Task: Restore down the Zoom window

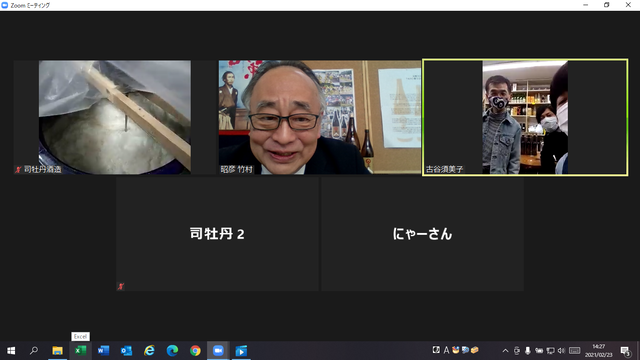Action: (607, 5)
